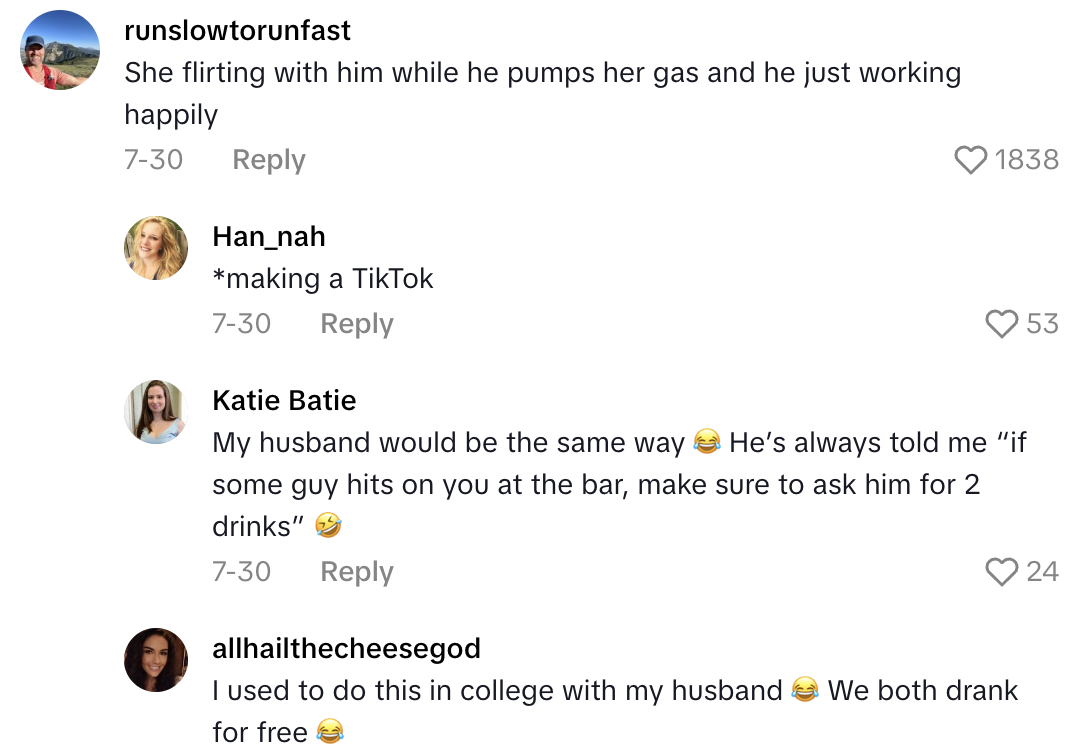Tap the laughing emoji in Katie Batie's comment
The image size is (1082, 756).
point(705,442)
